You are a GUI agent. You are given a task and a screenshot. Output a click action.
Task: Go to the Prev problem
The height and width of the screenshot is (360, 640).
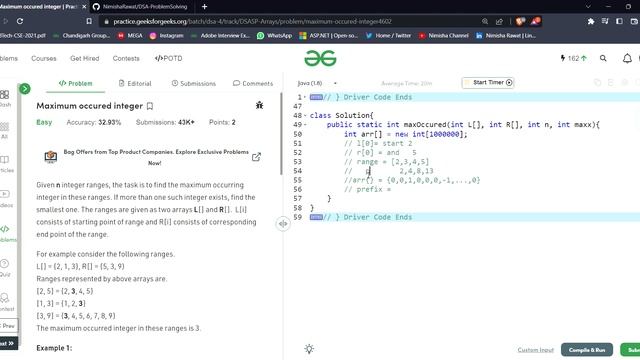[x=8, y=326]
